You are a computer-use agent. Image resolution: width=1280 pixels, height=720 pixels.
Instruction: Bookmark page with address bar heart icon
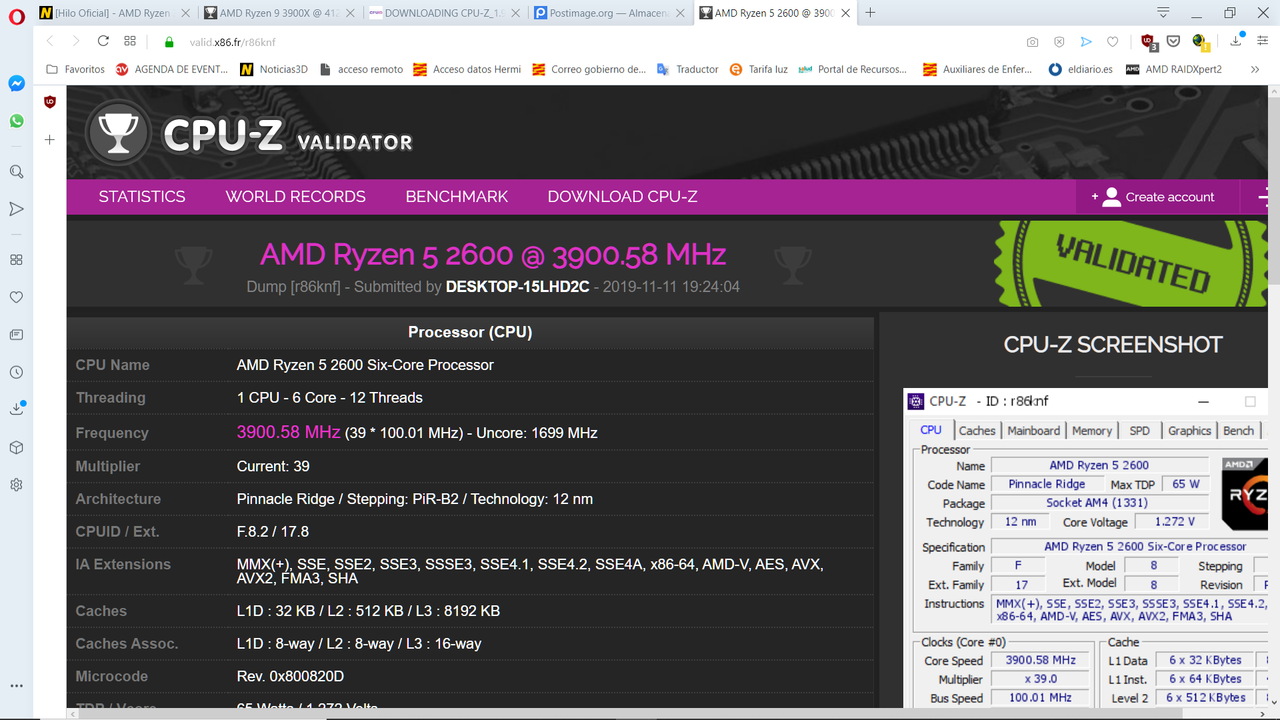pyautogui.click(x=1112, y=42)
